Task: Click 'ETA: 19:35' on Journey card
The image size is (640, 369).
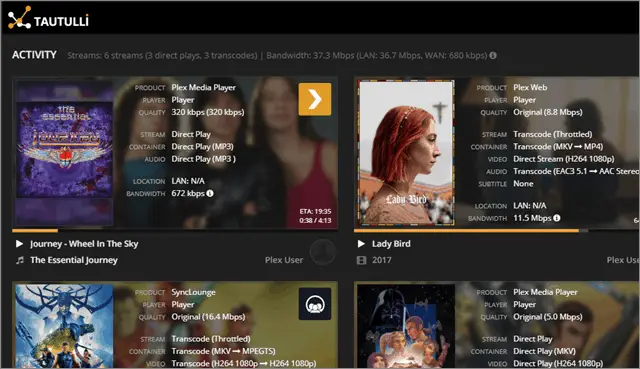Action: [315, 211]
